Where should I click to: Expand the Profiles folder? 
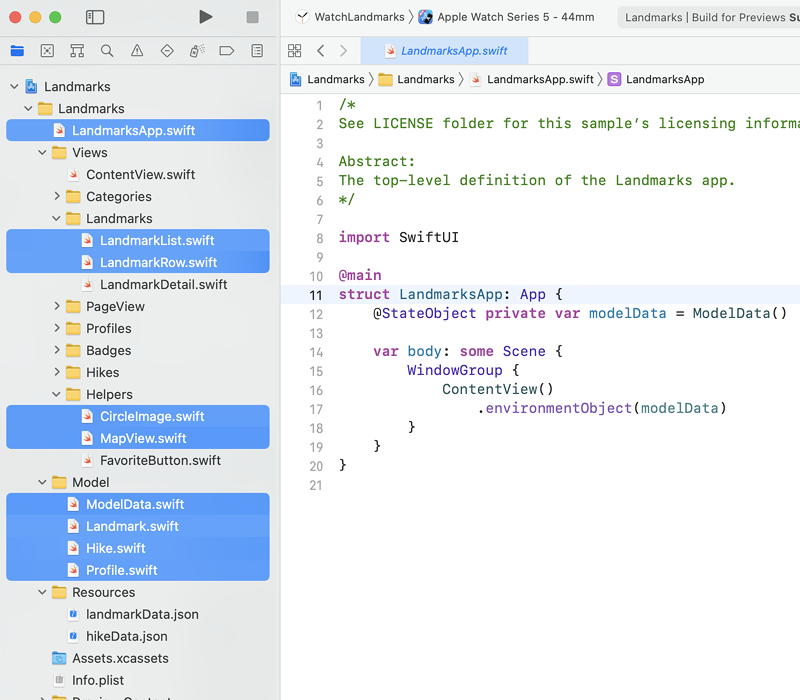[x=57, y=328]
